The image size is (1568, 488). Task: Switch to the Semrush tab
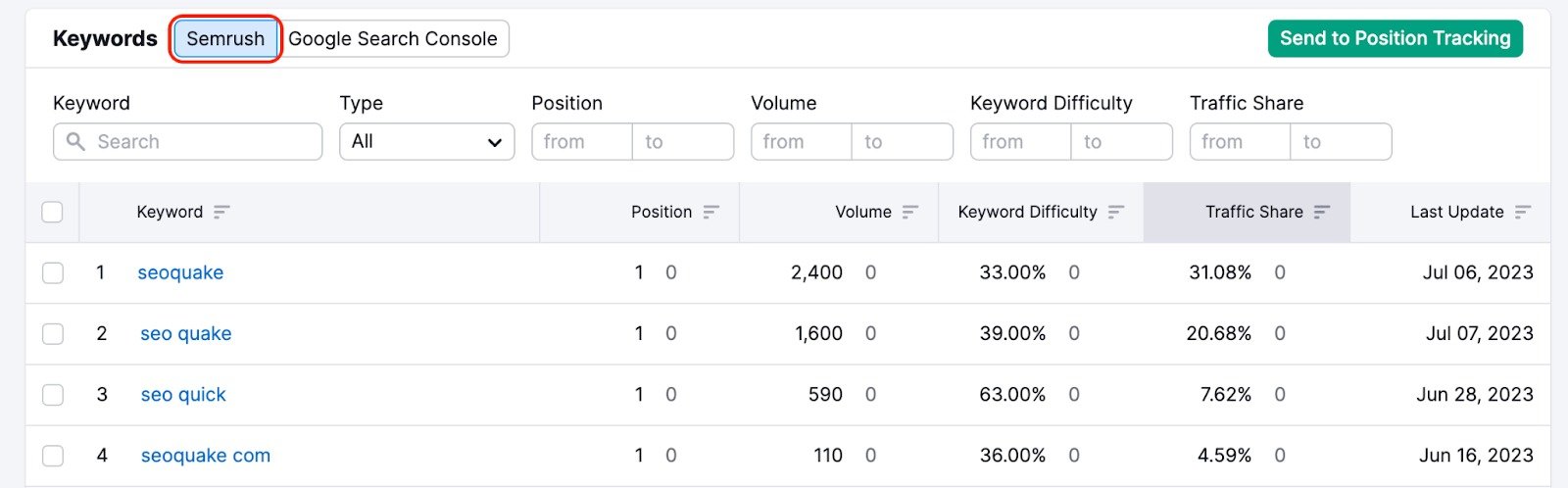[x=225, y=39]
